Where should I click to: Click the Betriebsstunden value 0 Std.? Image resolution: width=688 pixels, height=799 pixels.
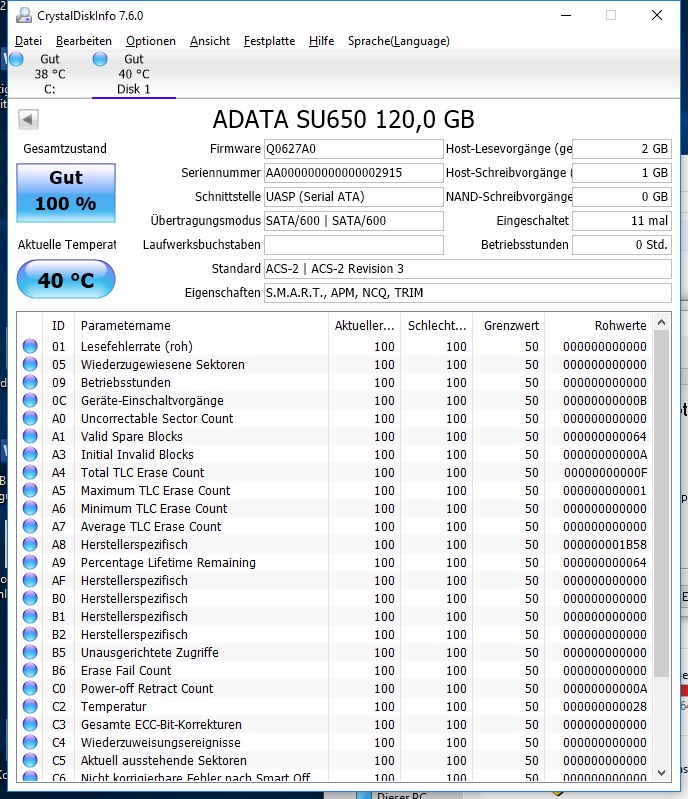(x=622, y=245)
